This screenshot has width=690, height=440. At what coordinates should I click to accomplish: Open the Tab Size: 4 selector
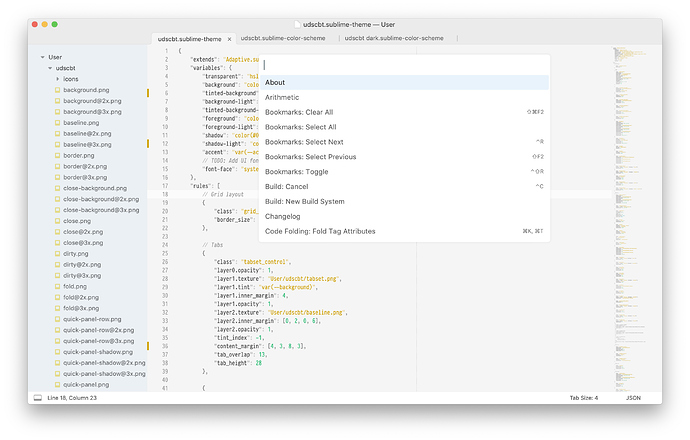coord(584,398)
